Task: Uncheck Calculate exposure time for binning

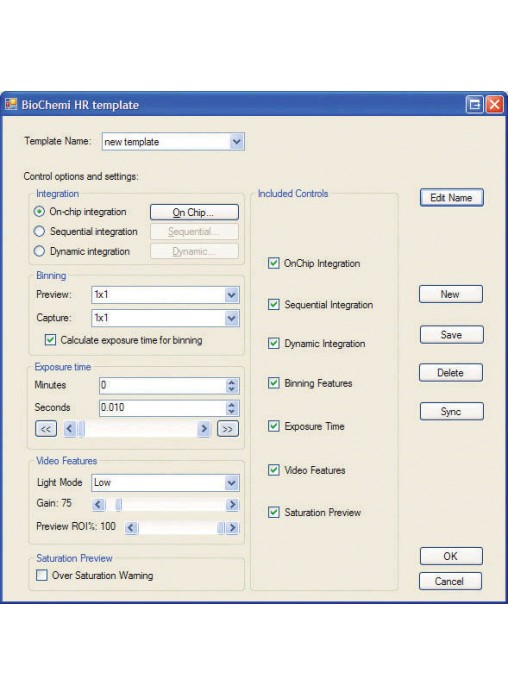Action: click(51, 340)
